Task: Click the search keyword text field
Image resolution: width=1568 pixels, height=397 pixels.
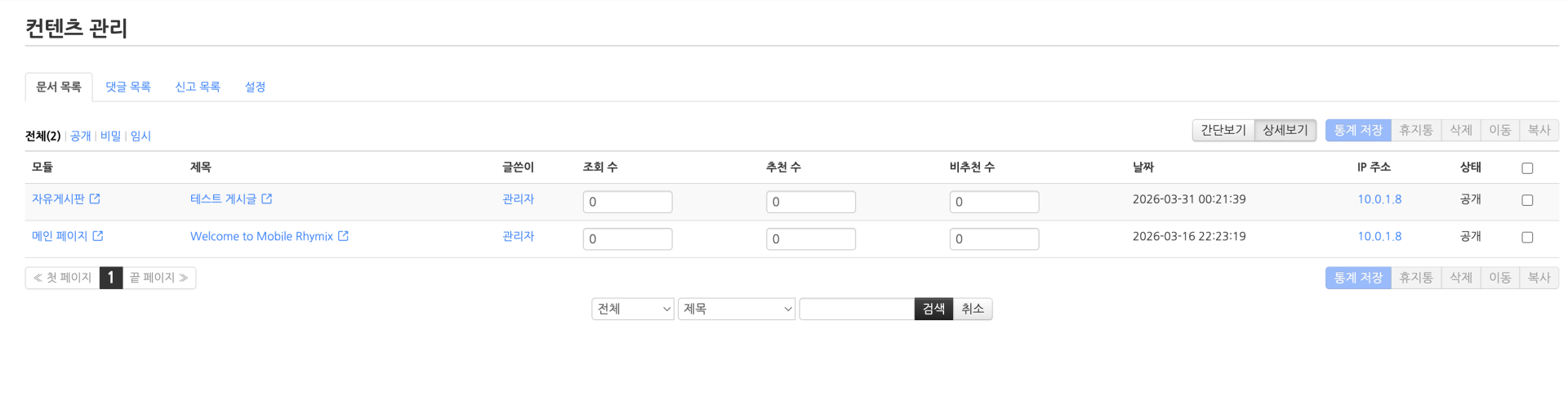Action: click(856, 309)
